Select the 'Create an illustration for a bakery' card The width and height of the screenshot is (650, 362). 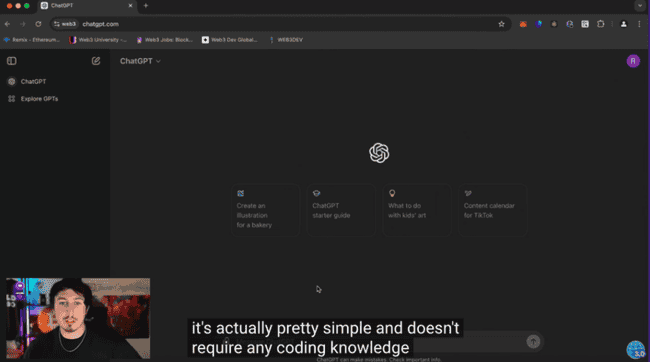(265, 210)
